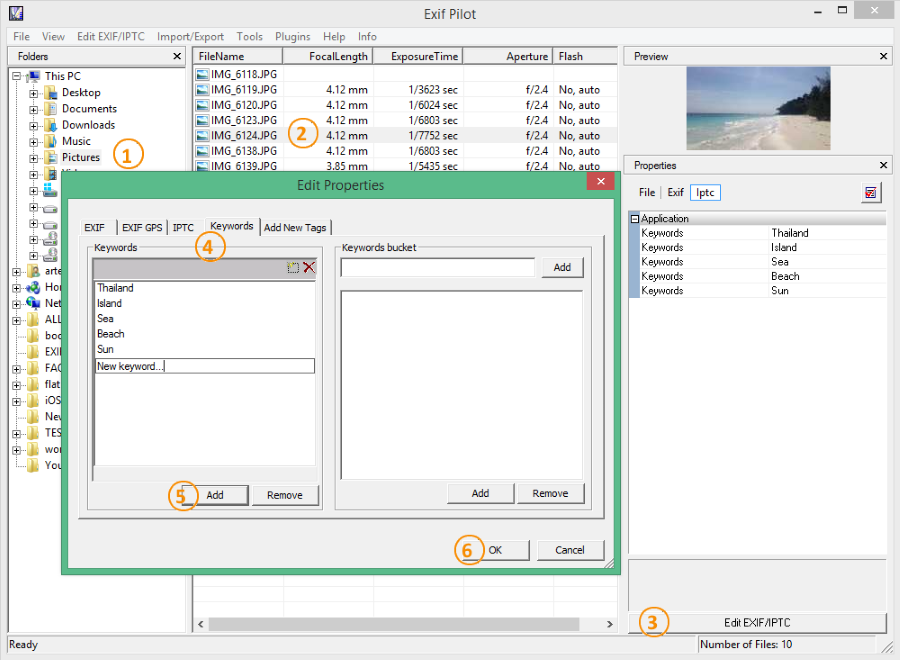Expand the Desktop folder node
This screenshot has width=900, height=660.
tap(34, 93)
